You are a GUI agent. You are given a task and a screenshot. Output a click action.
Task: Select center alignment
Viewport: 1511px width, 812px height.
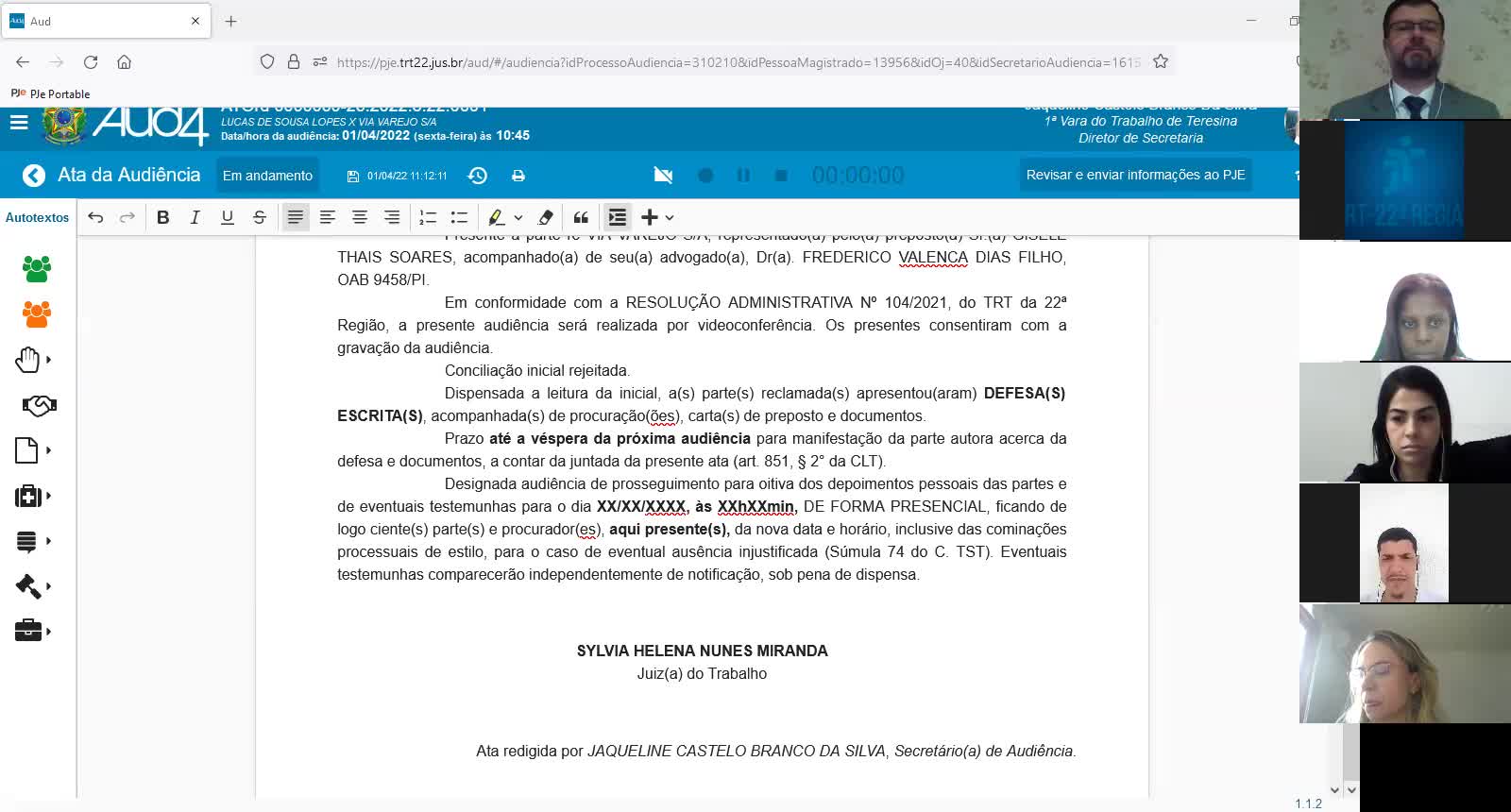click(360, 217)
